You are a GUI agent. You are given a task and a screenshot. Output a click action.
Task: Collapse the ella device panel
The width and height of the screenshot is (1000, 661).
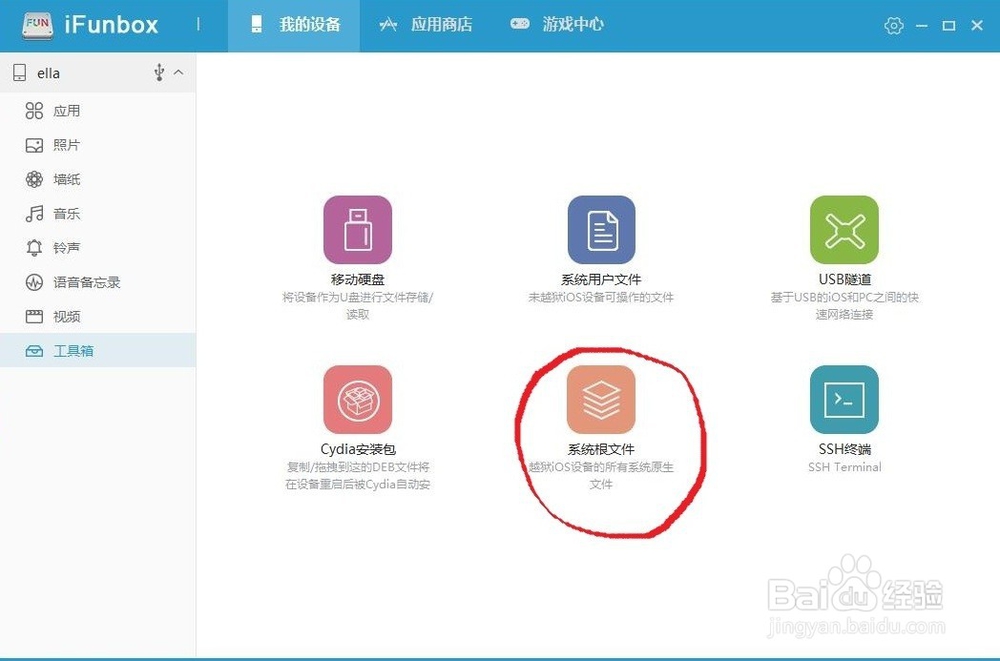click(x=176, y=72)
